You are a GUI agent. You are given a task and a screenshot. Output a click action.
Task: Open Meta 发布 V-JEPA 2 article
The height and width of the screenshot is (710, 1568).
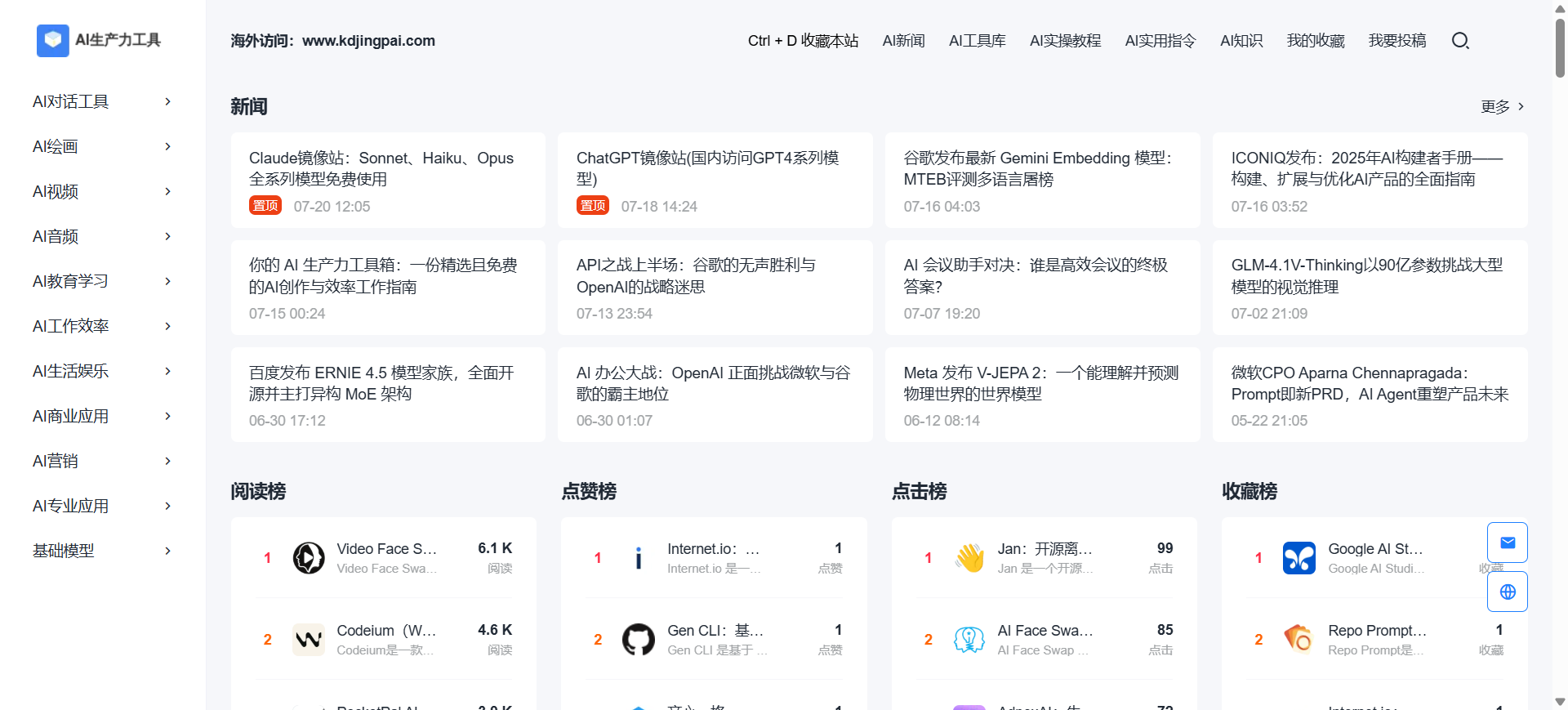pyautogui.click(x=1043, y=395)
